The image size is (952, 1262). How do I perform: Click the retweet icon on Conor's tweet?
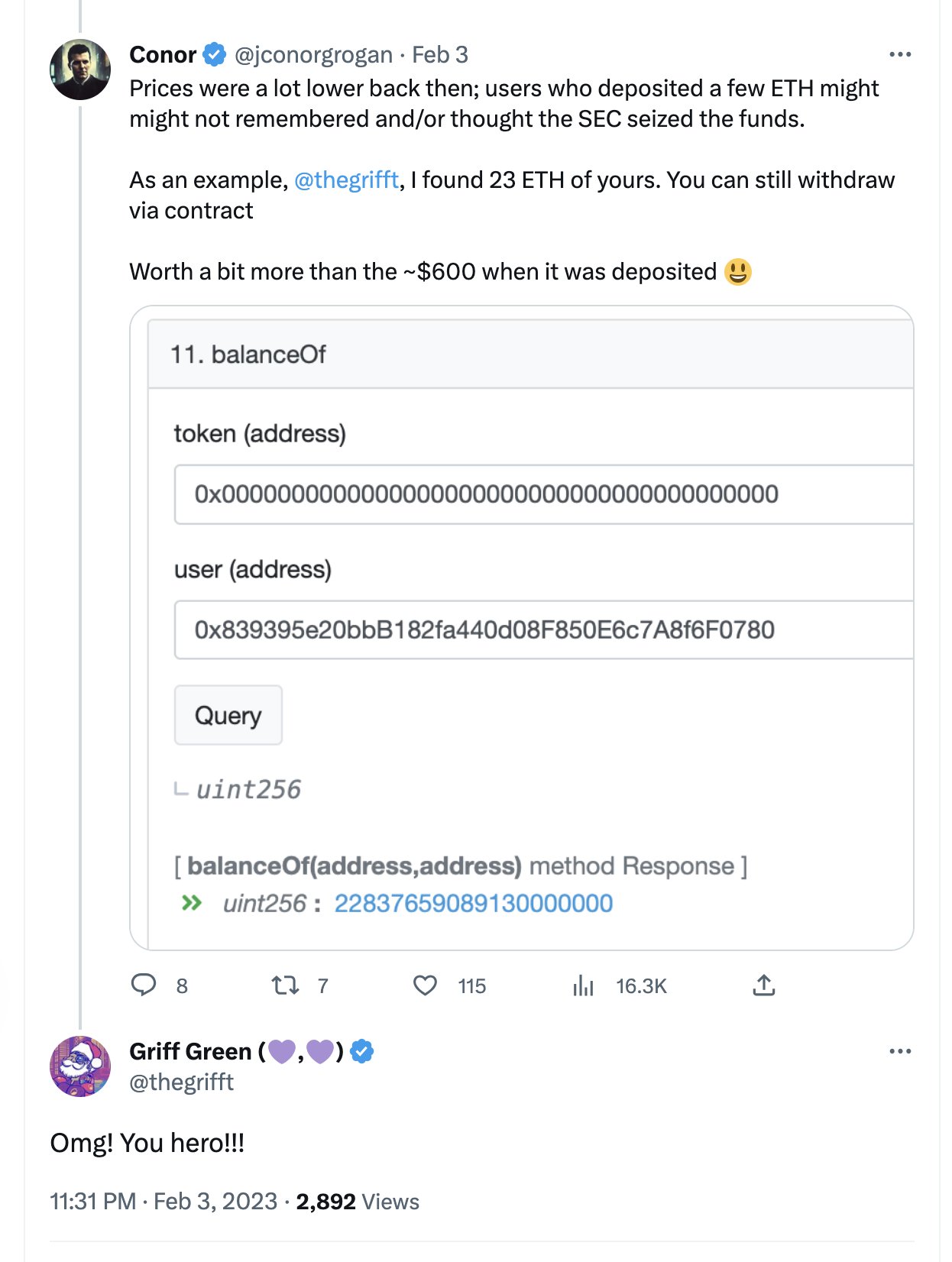point(286,985)
